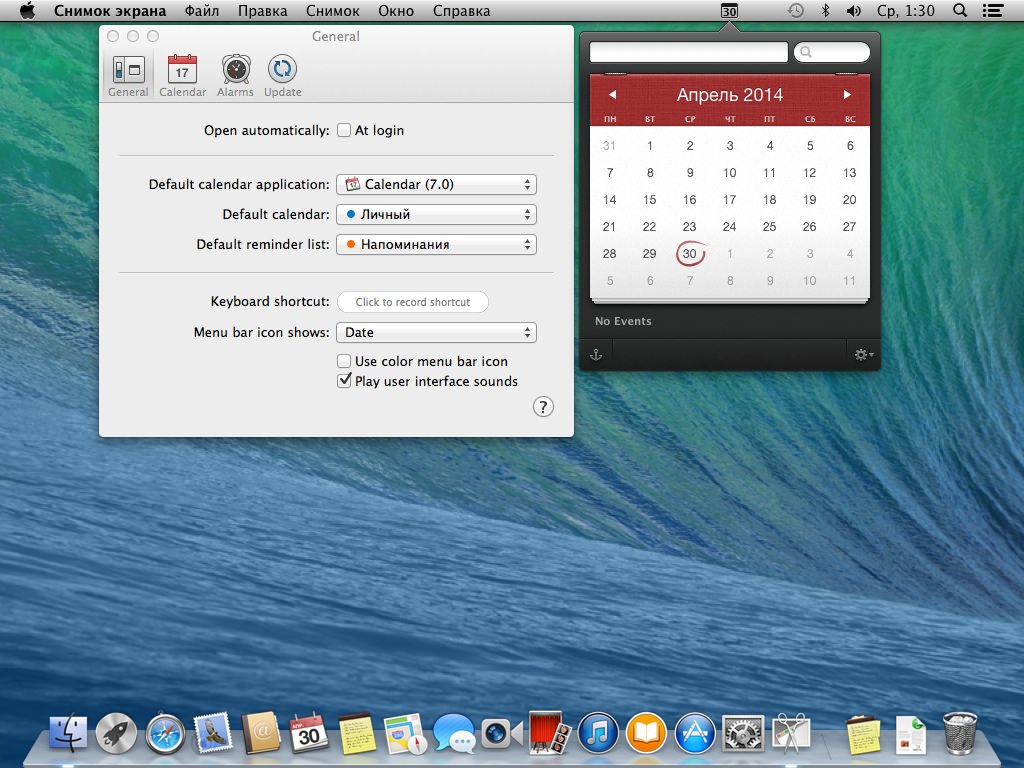Open the Справка menu
Screen dimensions: 1024x768
[x=461, y=11]
